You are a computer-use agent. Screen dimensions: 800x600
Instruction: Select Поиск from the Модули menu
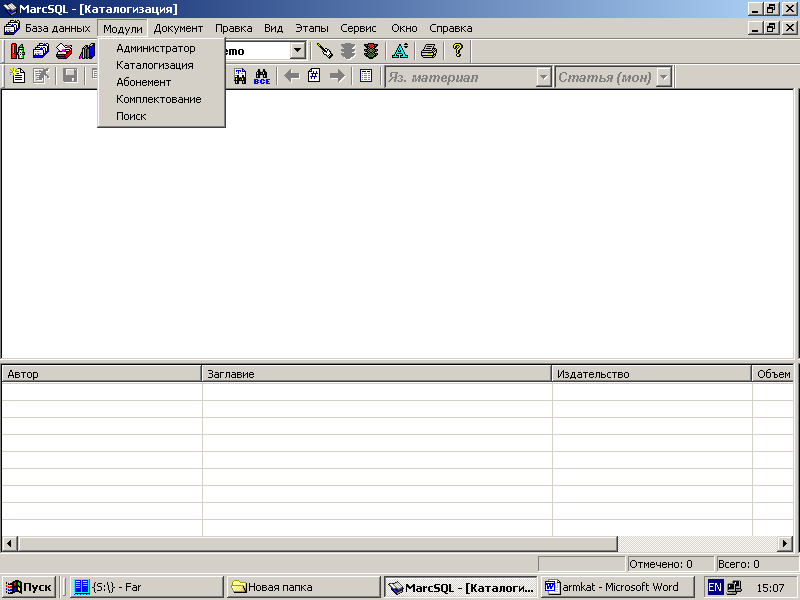161,116
